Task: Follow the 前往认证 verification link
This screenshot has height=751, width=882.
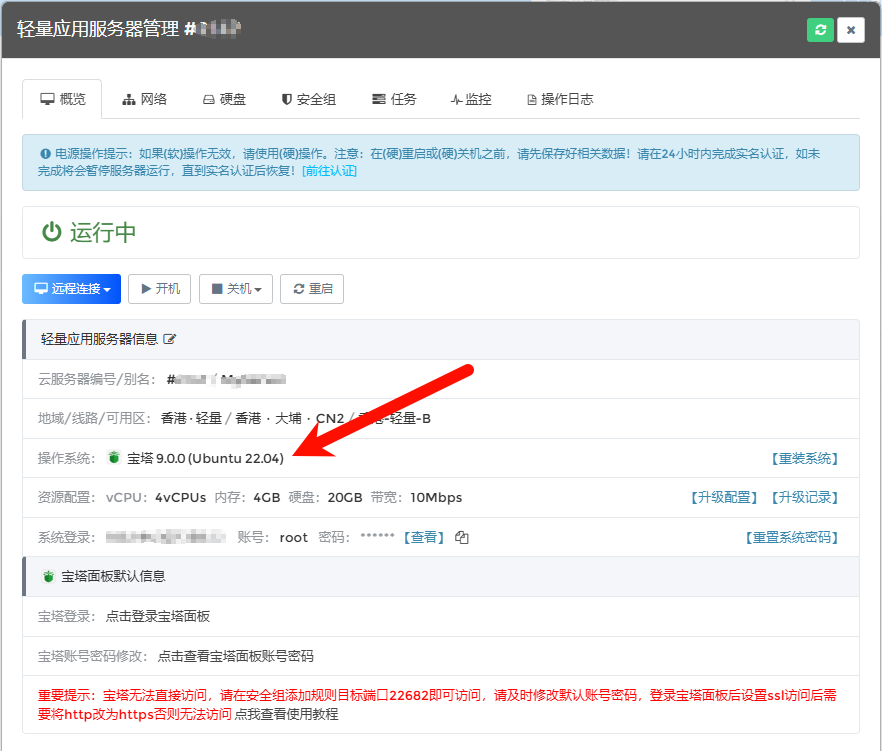Action: point(330,171)
